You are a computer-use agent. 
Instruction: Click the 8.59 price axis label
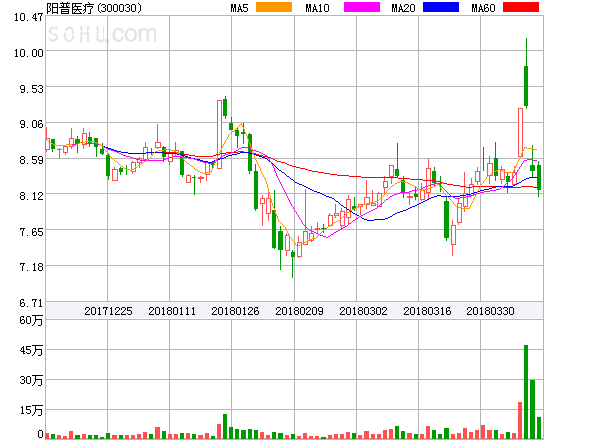coord(31,160)
